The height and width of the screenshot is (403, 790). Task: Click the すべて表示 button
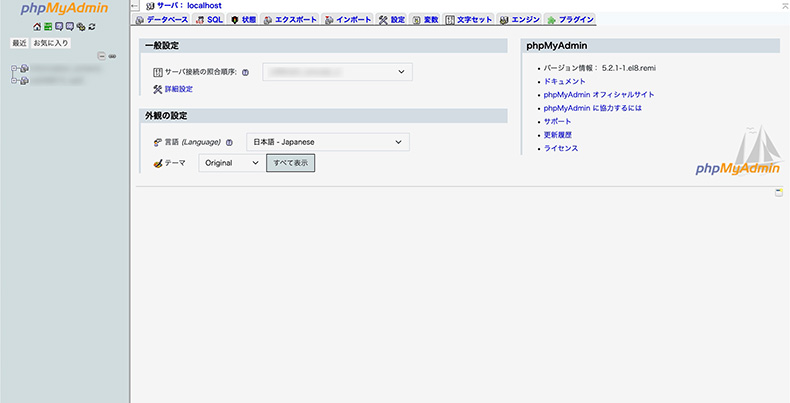click(x=290, y=162)
